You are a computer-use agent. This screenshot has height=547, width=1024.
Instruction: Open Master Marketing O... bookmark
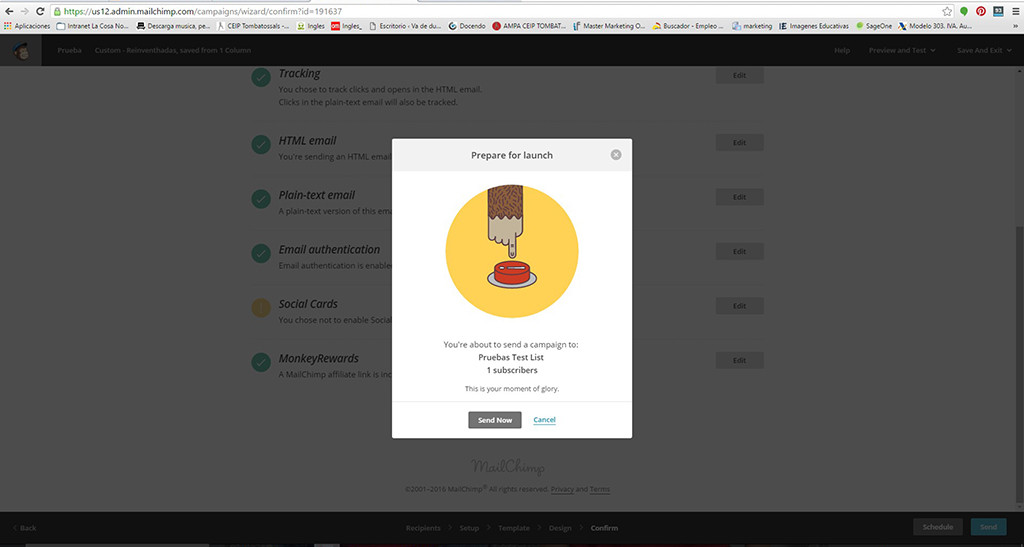pos(609,26)
